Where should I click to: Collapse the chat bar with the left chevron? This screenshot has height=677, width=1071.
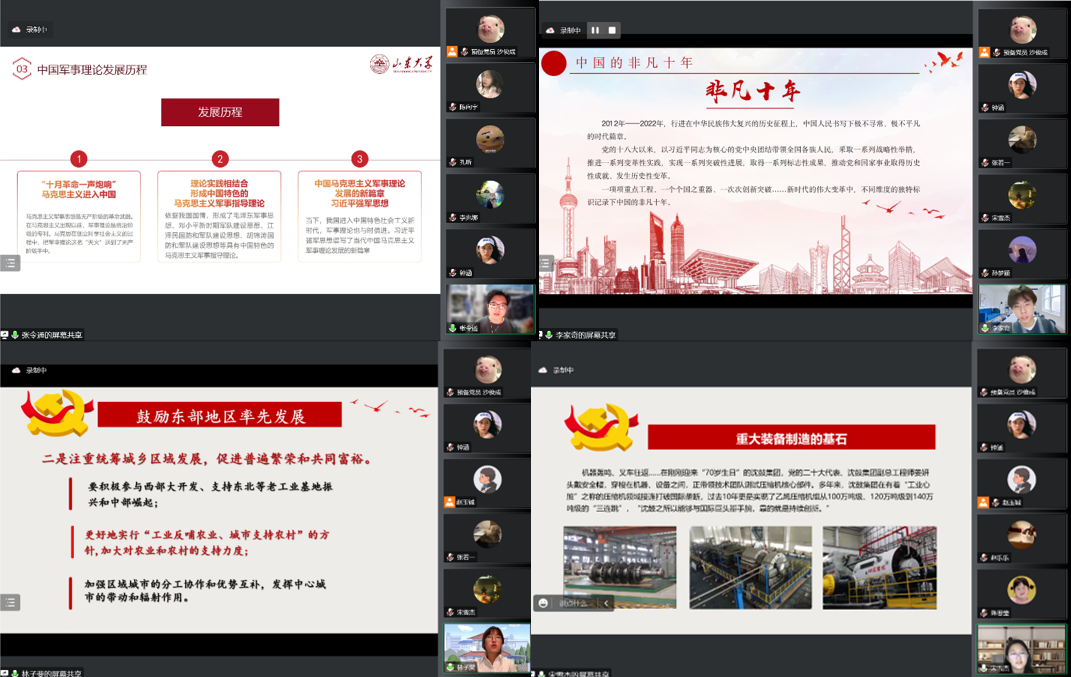pyautogui.click(x=605, y=603)
